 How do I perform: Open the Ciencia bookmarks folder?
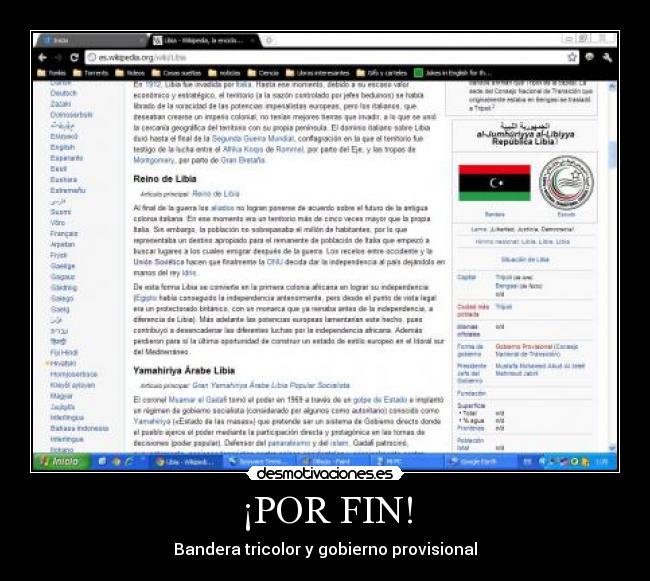click(x=263, y=73)
